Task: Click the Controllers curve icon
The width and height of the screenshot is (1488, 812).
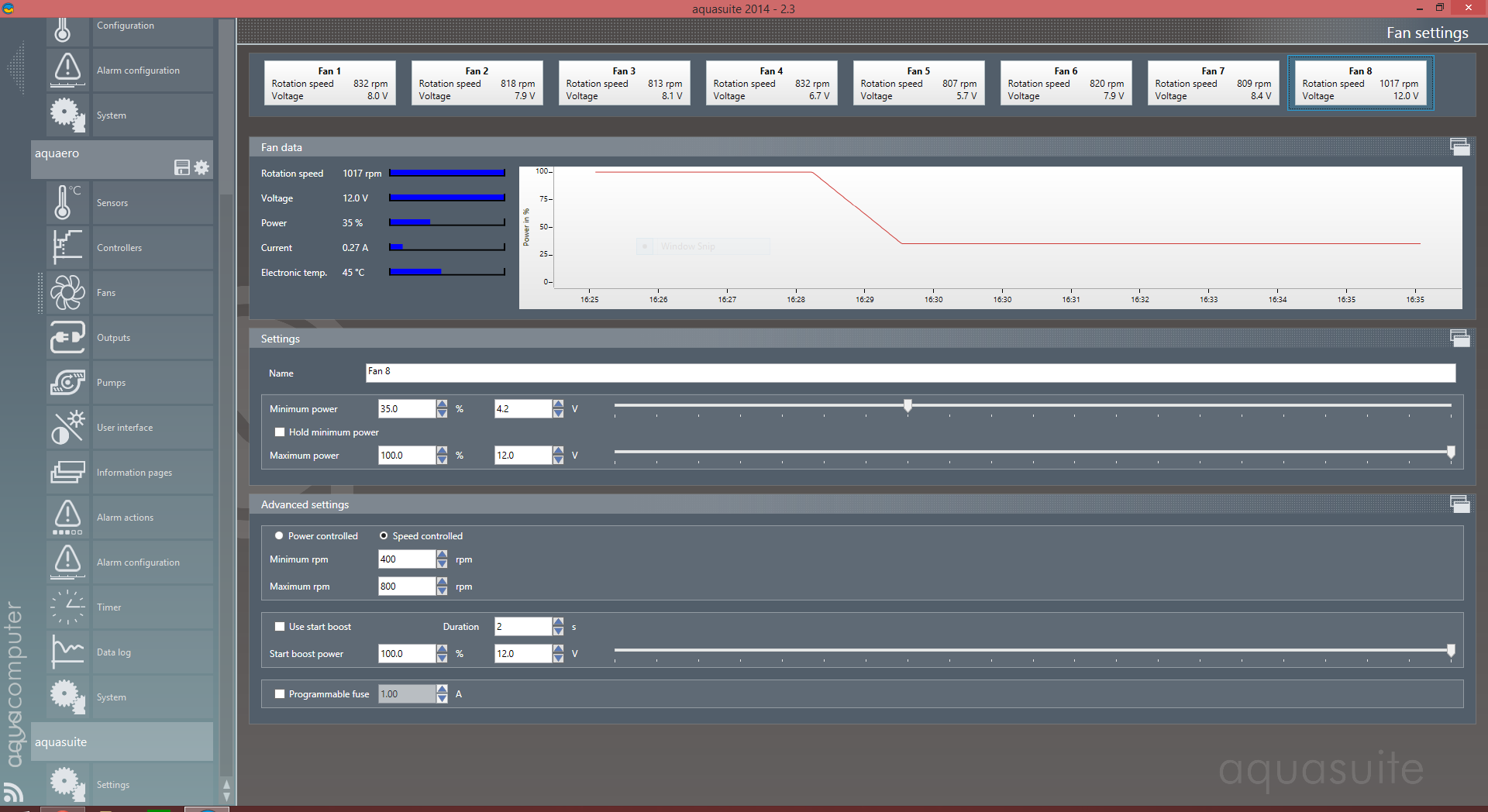Action: click(67, 247)
